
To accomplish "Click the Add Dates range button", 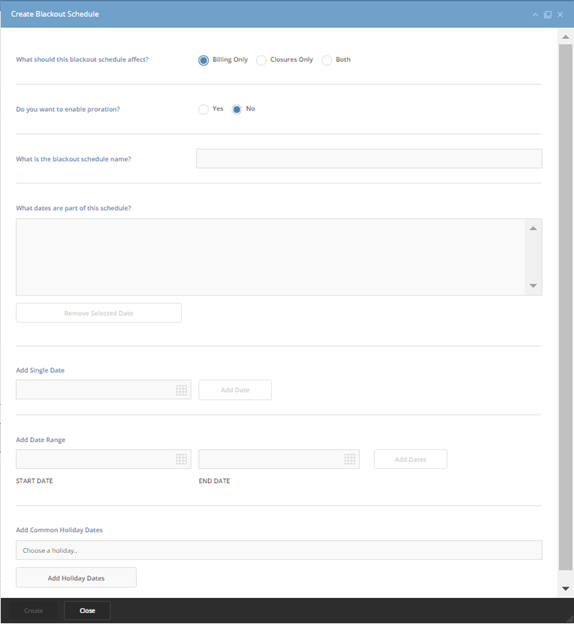I will point(410,459).
